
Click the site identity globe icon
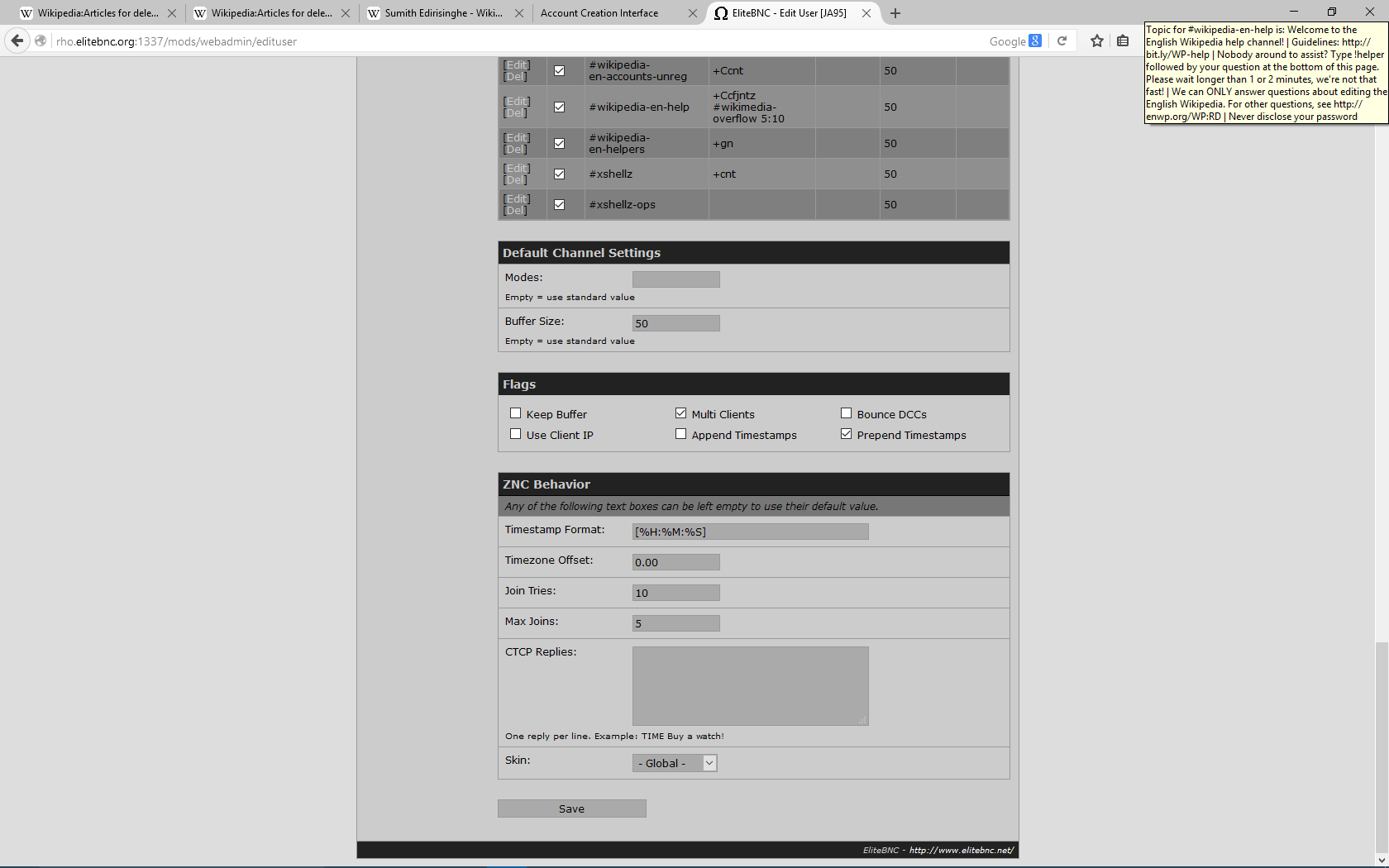pos(41,41)
